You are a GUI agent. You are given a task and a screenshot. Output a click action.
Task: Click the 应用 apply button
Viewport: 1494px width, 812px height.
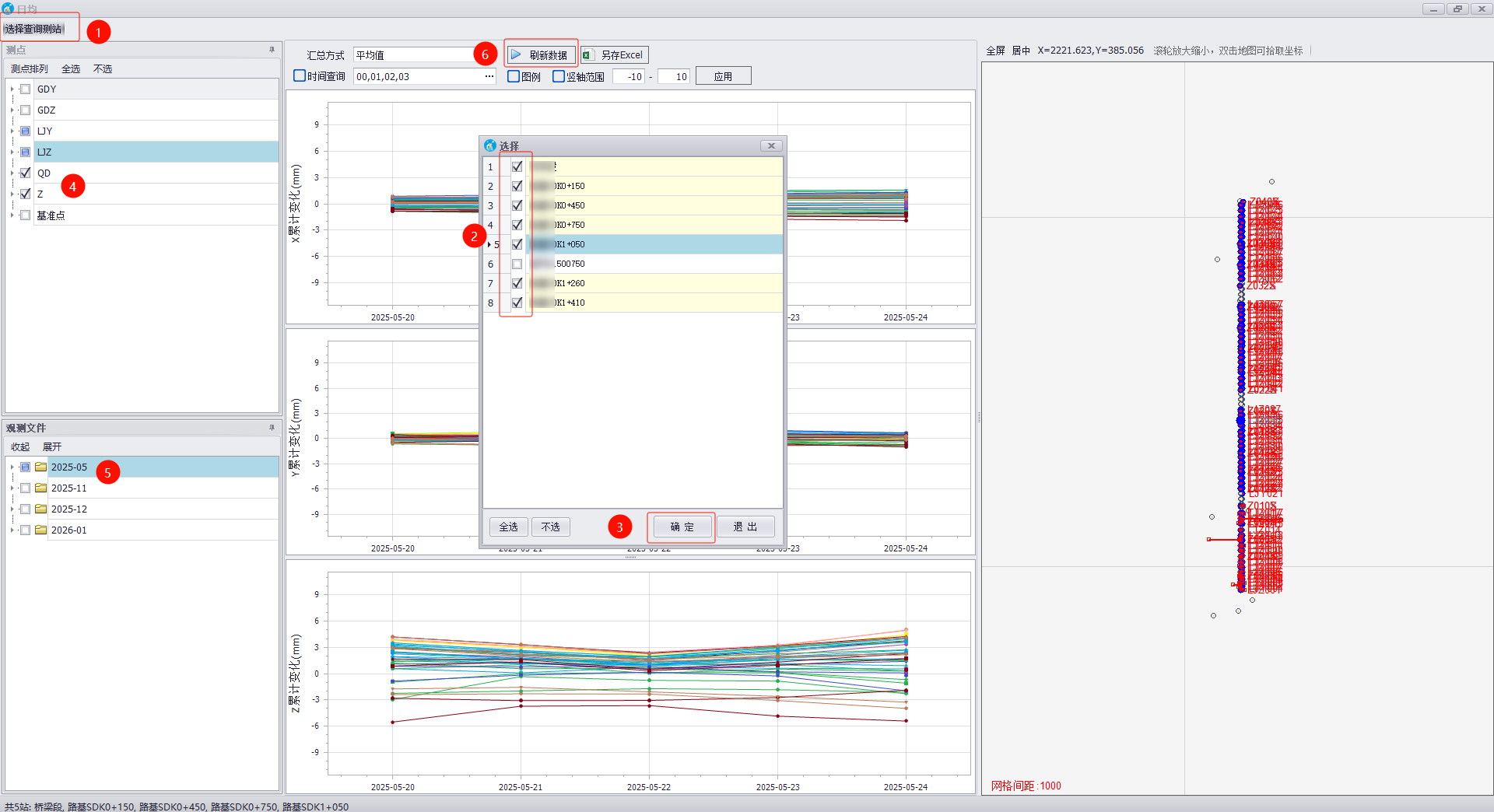[723, 76]
